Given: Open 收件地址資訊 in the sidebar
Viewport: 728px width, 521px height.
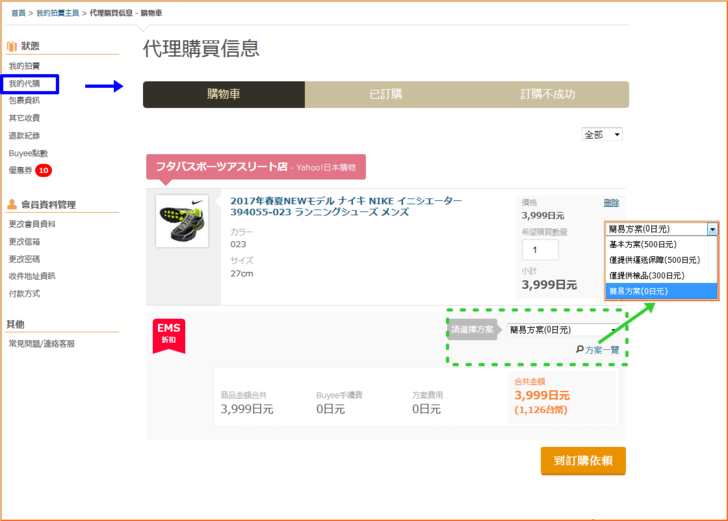Looking at the screenshot, I should 32,276.
